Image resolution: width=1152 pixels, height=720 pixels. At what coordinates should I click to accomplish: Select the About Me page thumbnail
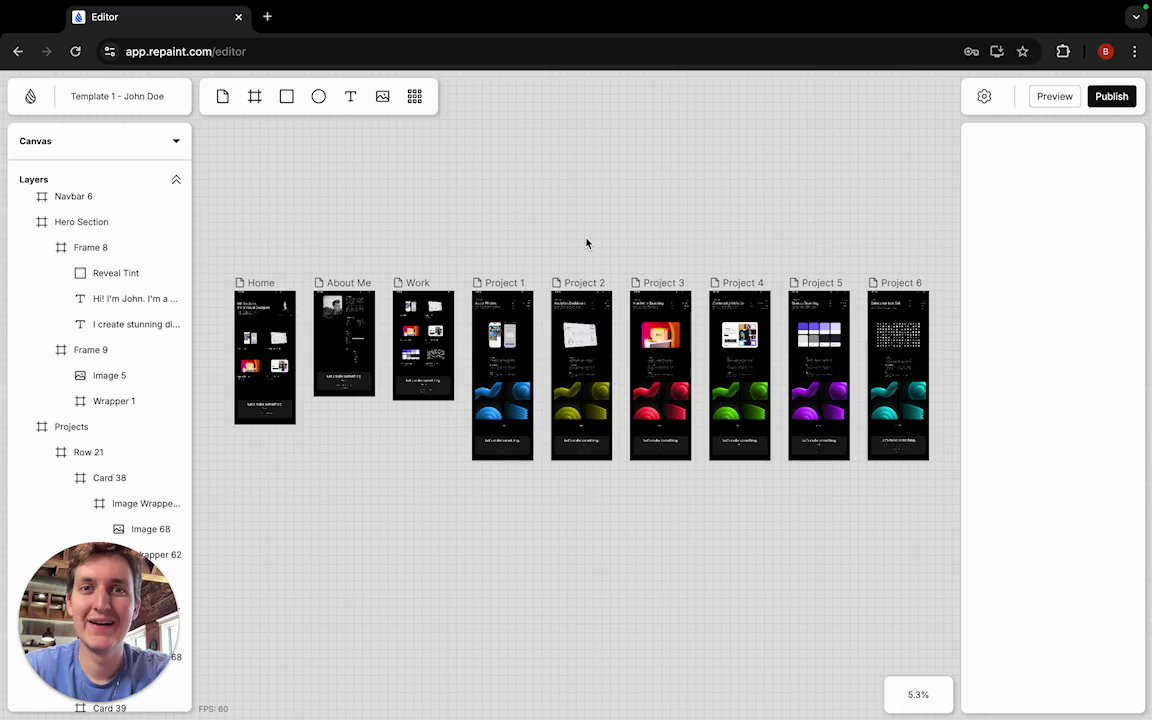(344, 343)
